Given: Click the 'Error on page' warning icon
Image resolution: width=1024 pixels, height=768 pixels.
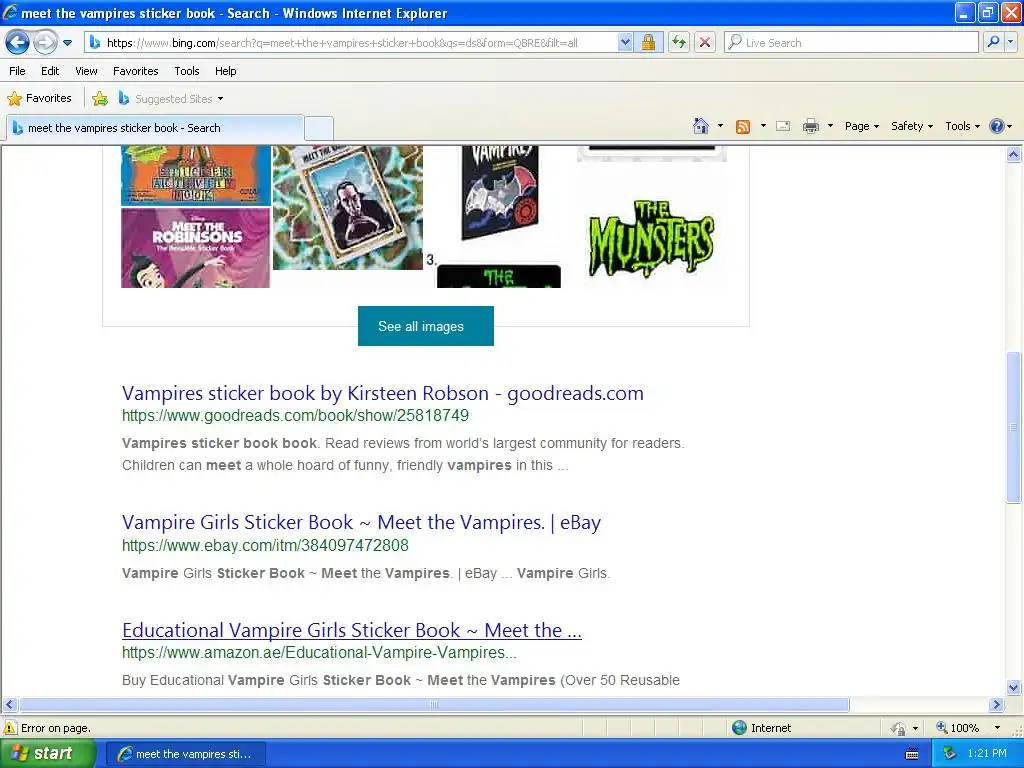Looking at the screenshot, I should (10, 728).
